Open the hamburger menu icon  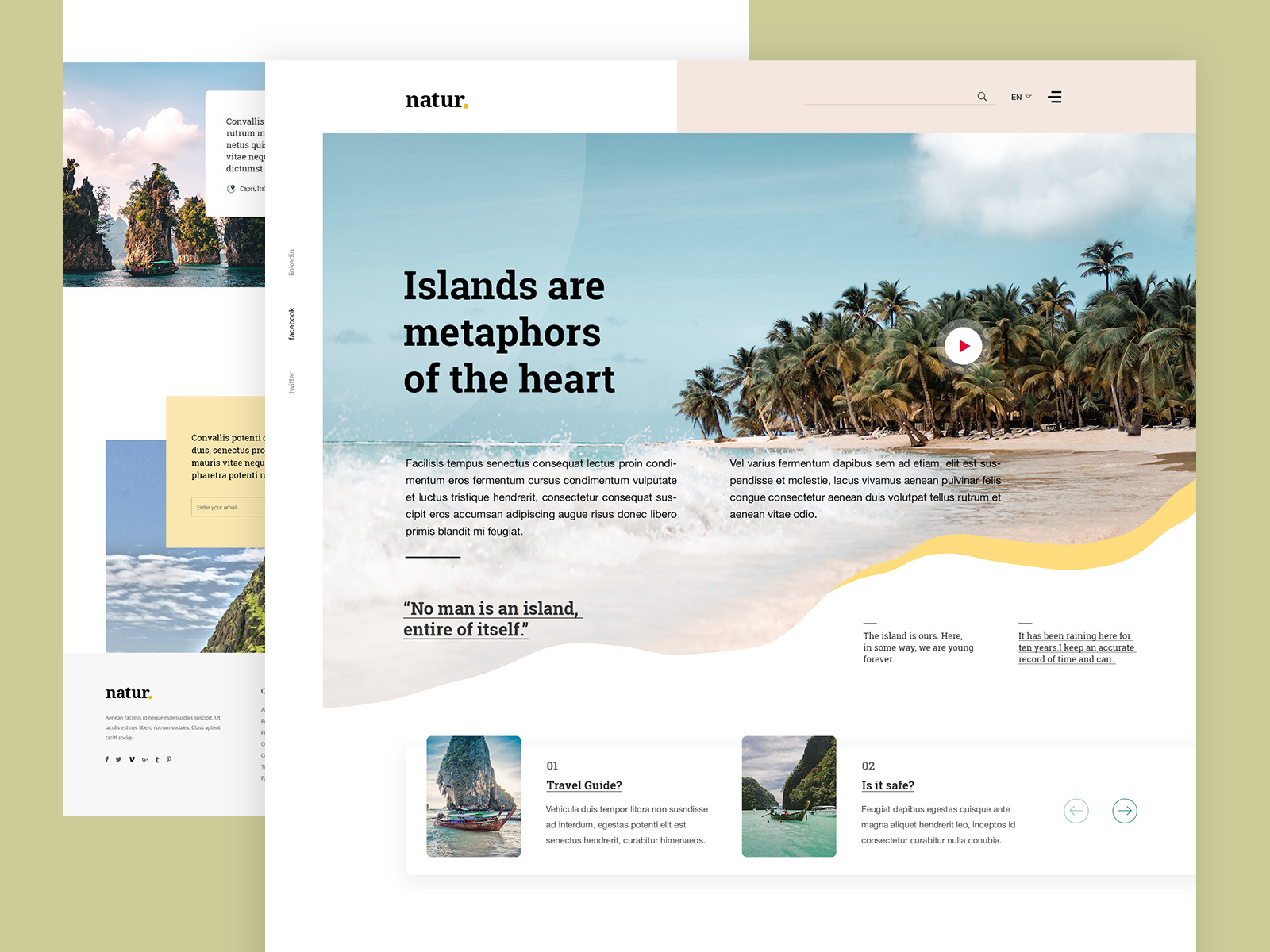(x=1056, y=96)
